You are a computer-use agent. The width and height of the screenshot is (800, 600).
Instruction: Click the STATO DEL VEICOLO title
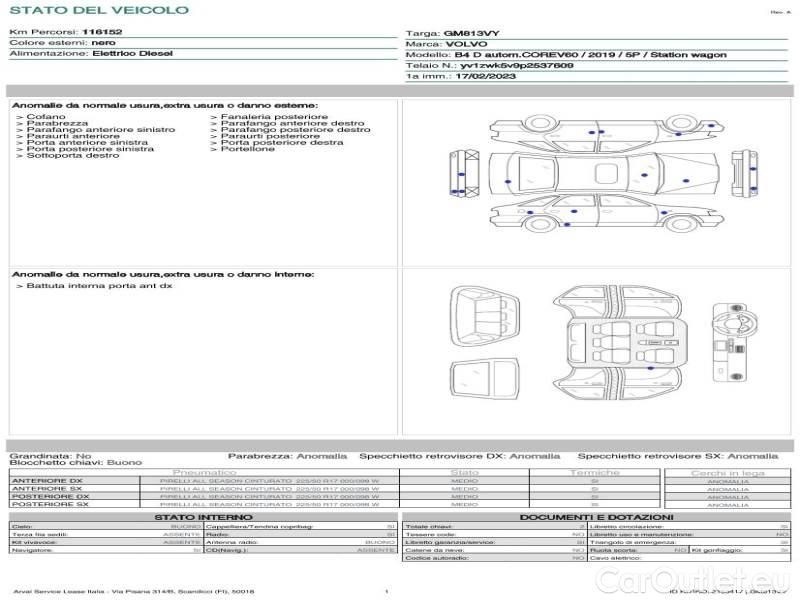pos(98,10)
